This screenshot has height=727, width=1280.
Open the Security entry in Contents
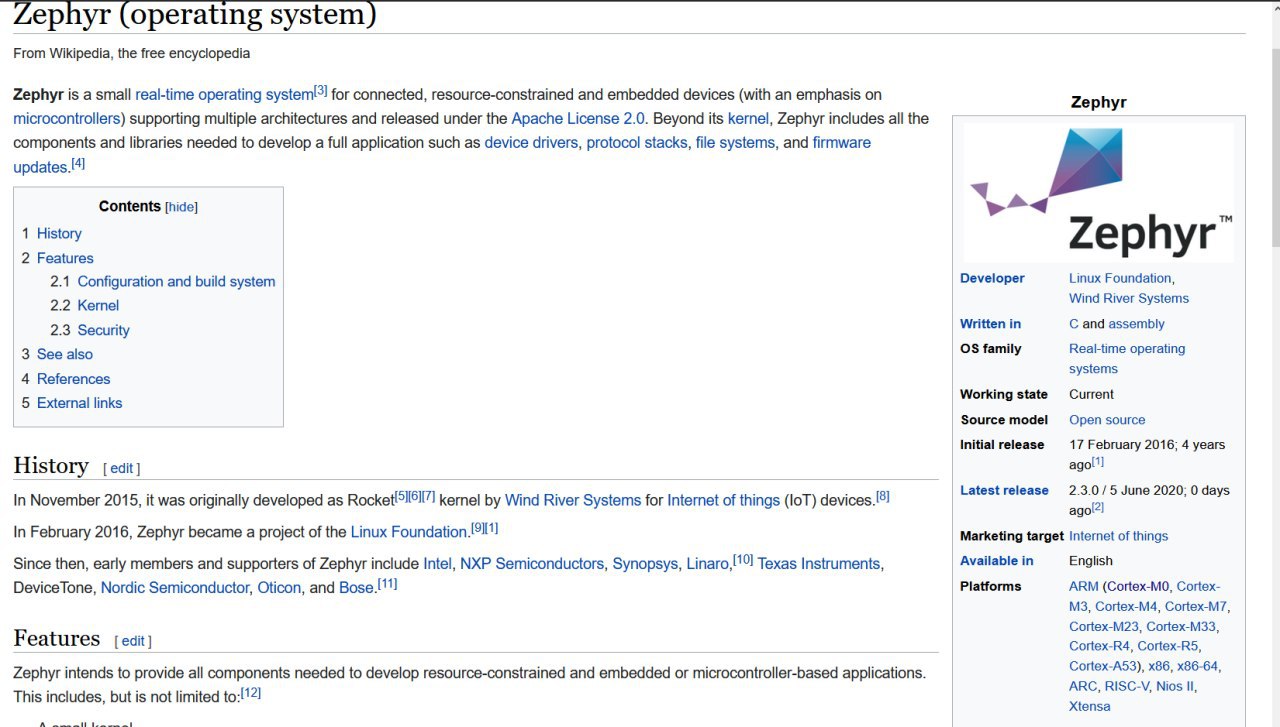104,330
